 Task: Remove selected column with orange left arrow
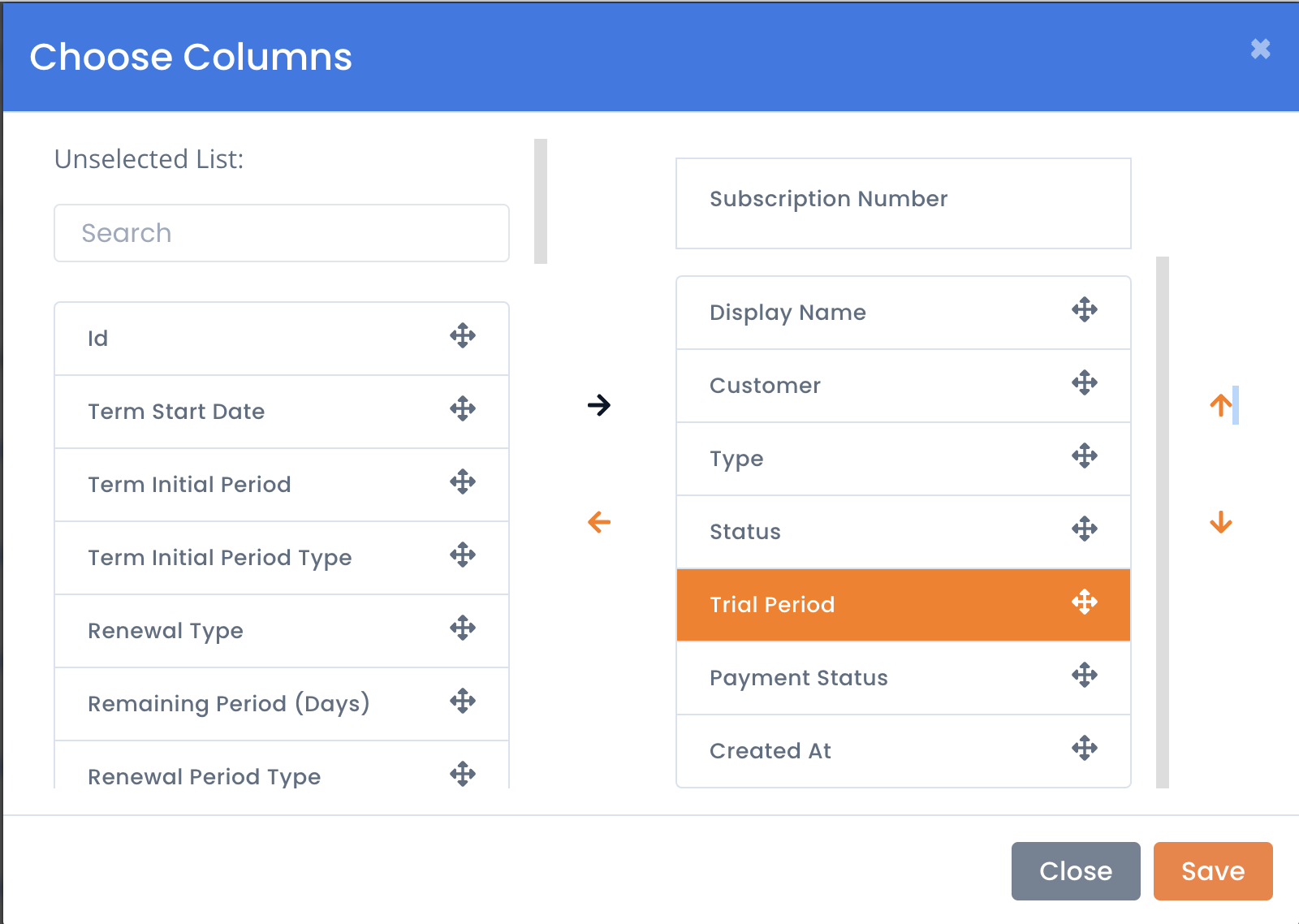(599, 522)
